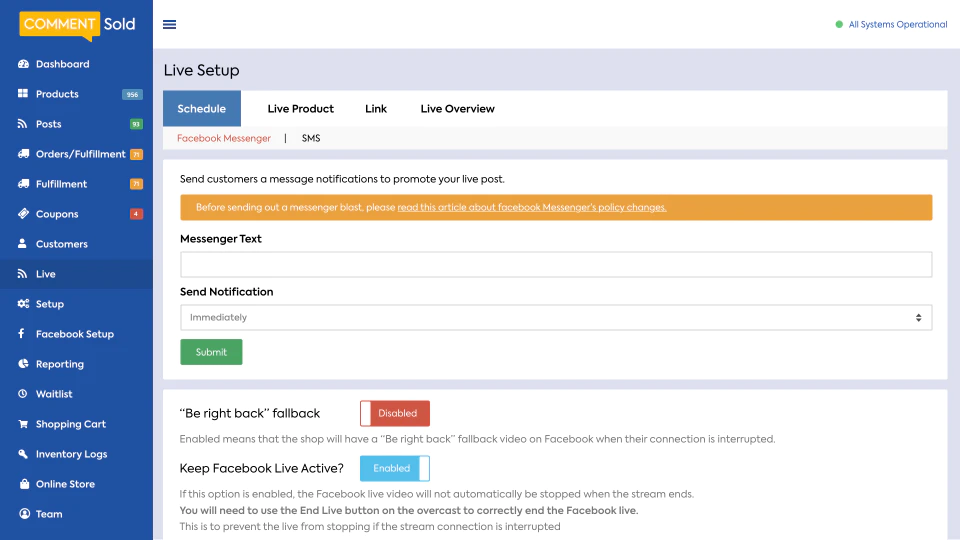The height and width of the screenshot is (540, 960).
Task: Click the Facebook Setup 'f' icon
Action: [21, 334]
